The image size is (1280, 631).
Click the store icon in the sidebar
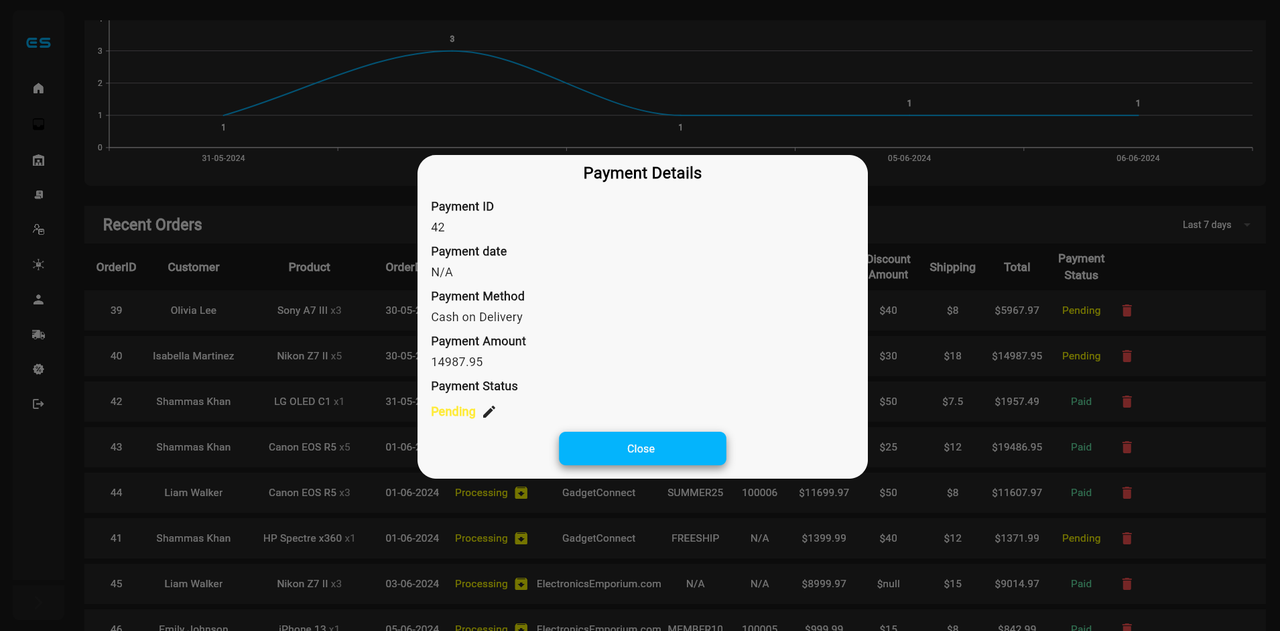pos(38,159)
